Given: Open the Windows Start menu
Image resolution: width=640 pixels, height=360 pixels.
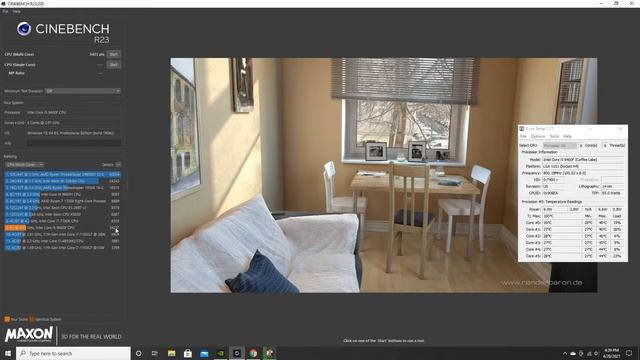Looking at the screenshot, I should tap(8, 353).
